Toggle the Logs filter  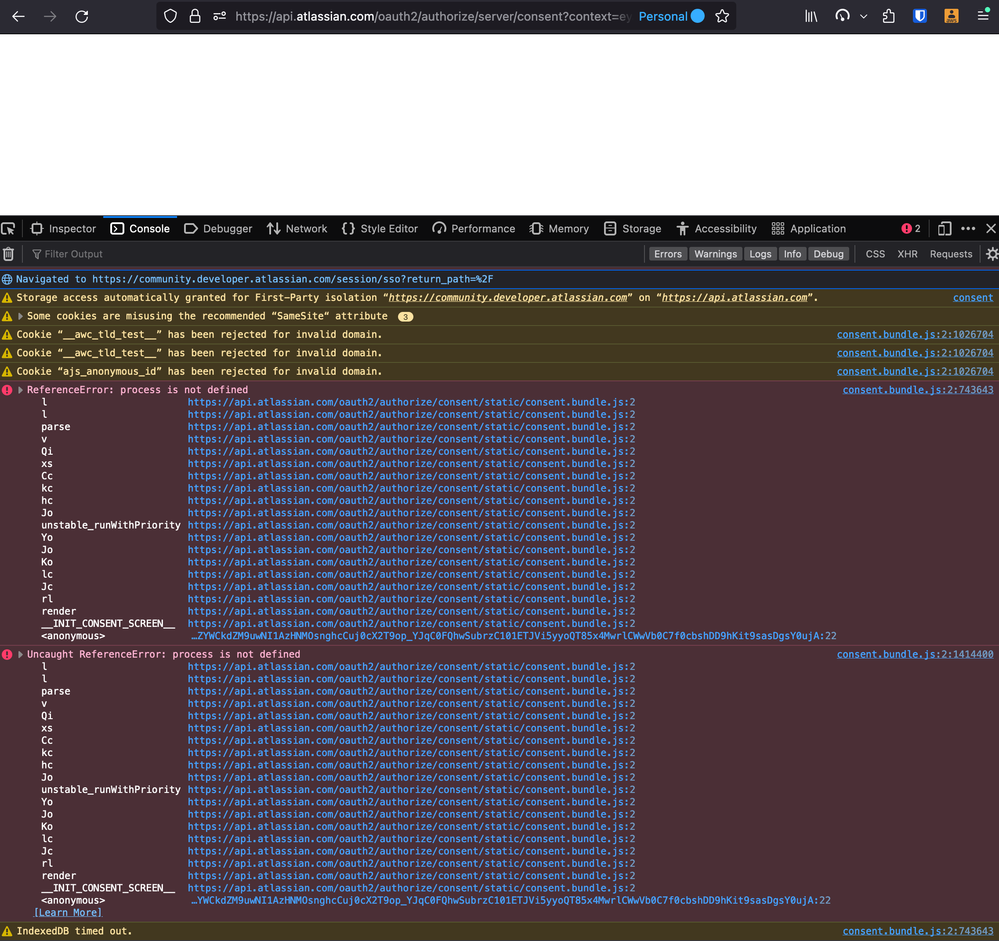tap(760, 254)
